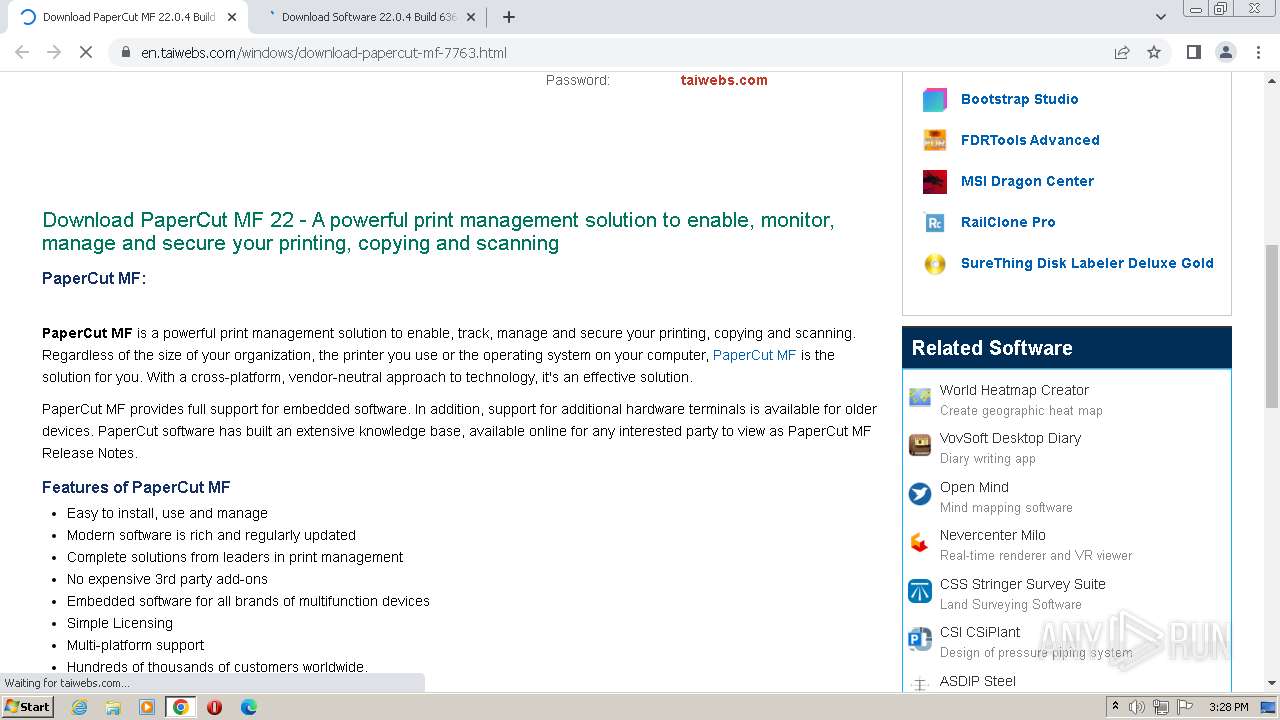Close the Download PaperCut MF tab
The width and height of the screenshot is (1280, 720).
pyautogui.click(x=232, y=17)
